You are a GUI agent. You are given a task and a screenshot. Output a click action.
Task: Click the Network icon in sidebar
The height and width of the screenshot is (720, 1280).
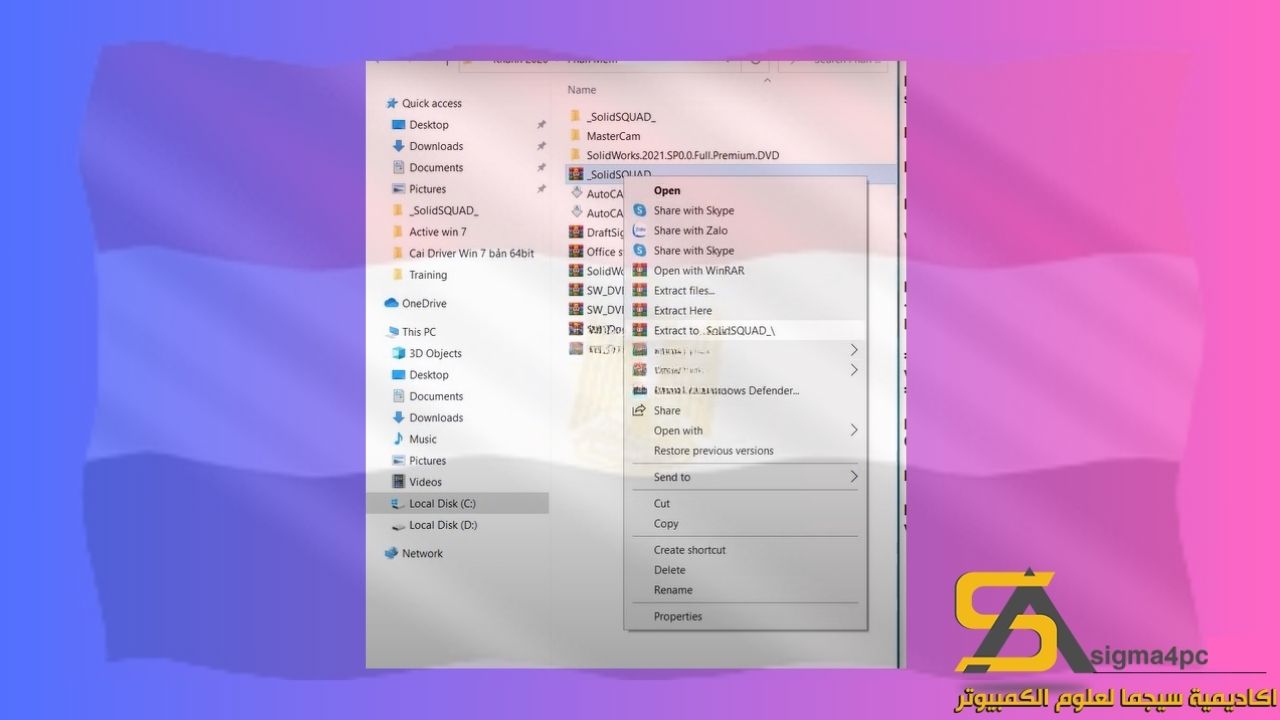point(391,553)
